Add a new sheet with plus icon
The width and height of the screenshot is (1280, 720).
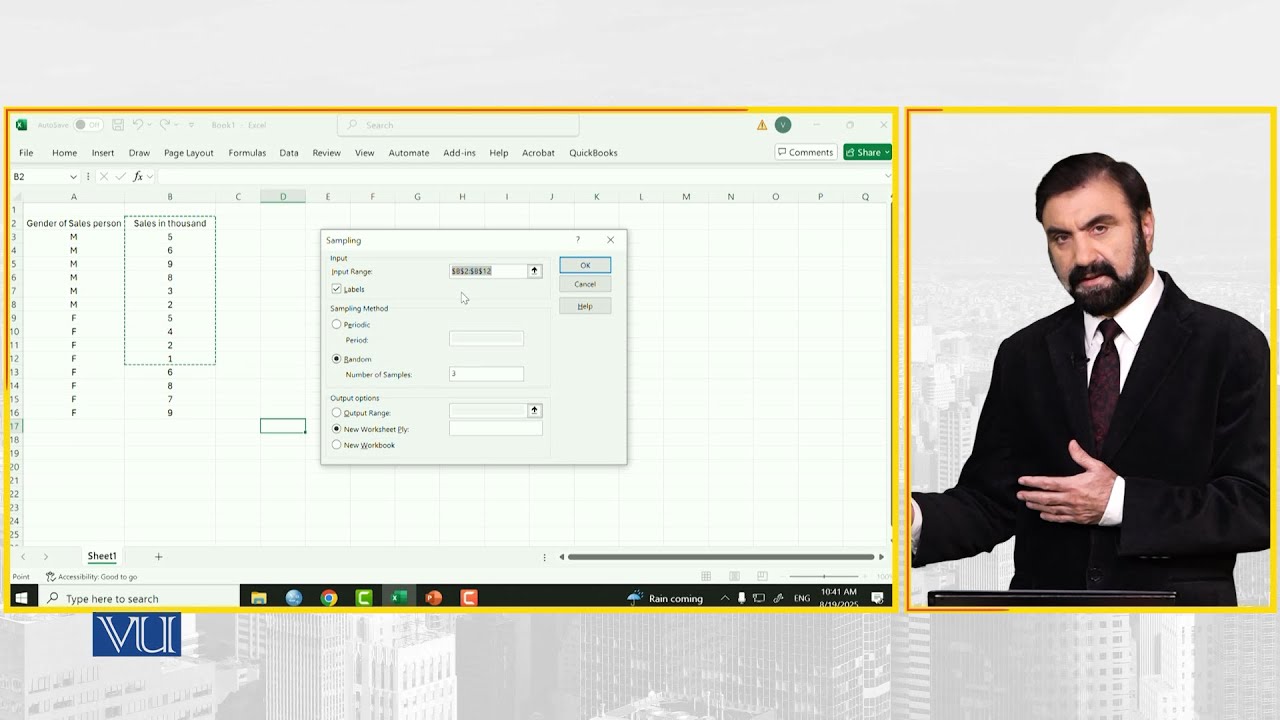pyautogui.click(x=158, y=557)
